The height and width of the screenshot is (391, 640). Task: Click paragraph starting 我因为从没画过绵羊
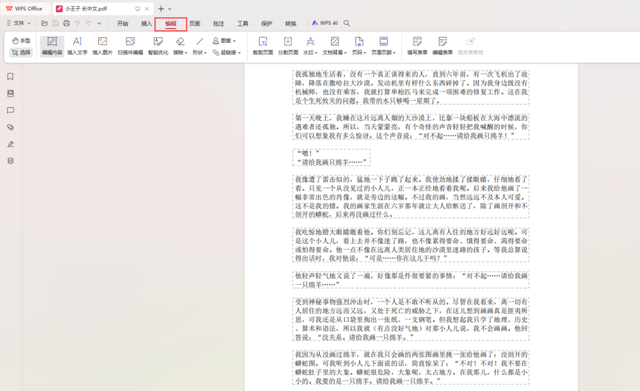tap(411, 367)
